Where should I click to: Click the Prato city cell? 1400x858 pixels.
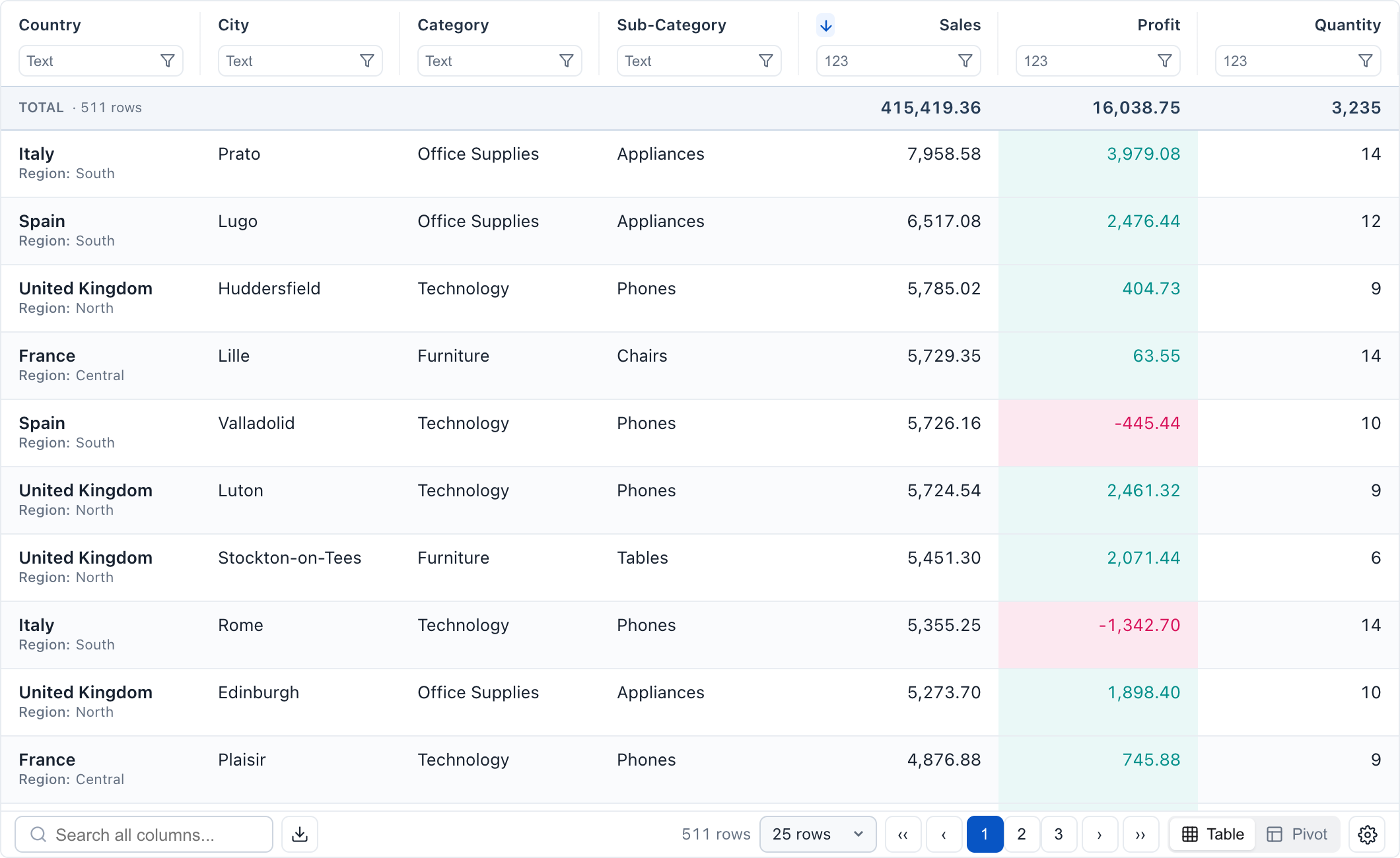(239, 154)
